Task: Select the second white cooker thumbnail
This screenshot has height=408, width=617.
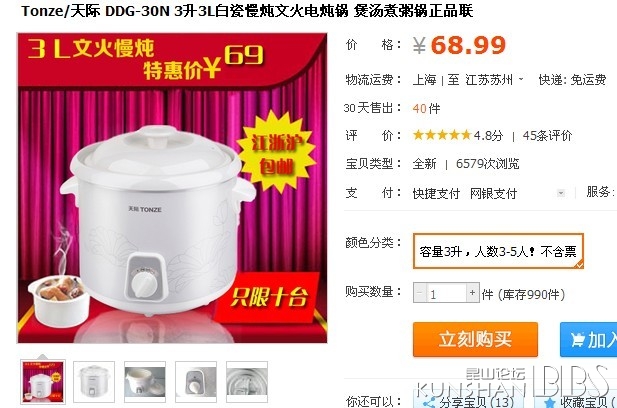Action: [94, 382]
